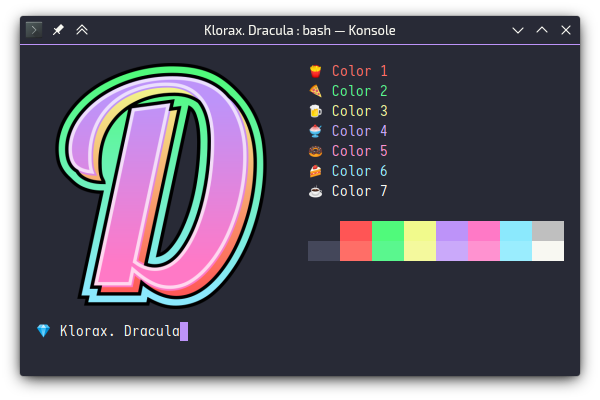Image resolution: width=600 pixels, height=400 pixels.
Task: Click the coffee cup emoji beside Color 7
Action: click(315, 191)
